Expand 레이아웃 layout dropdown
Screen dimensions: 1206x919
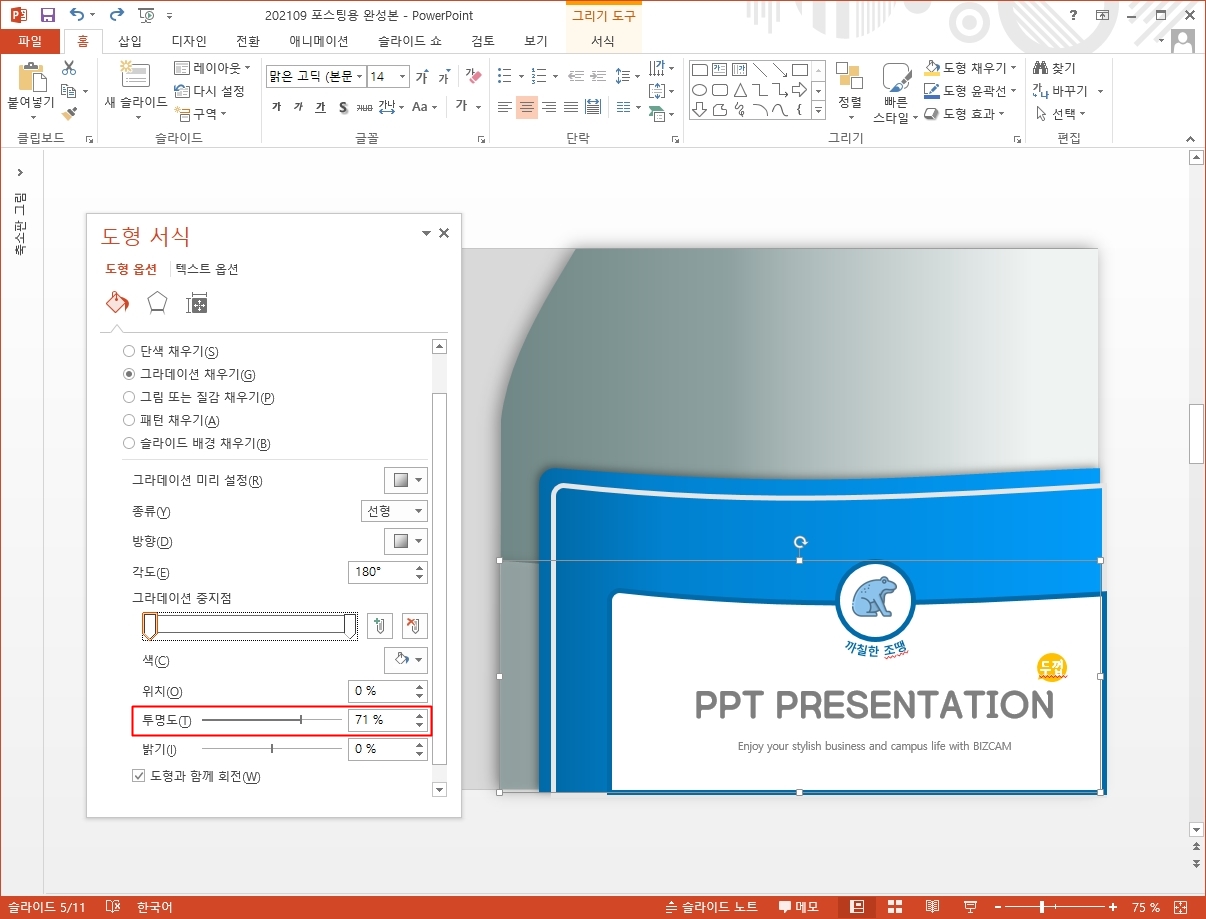[x=212, y=68]
